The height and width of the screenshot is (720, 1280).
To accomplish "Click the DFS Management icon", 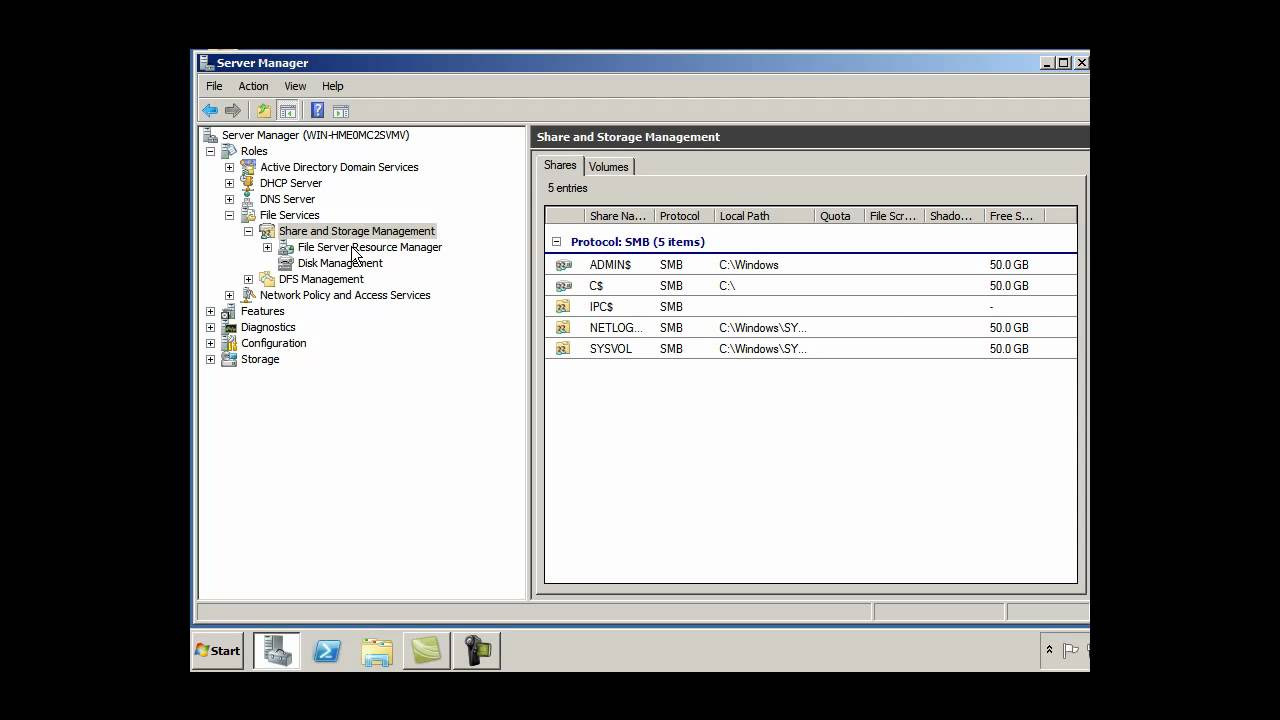I will [x=267, y=279].
